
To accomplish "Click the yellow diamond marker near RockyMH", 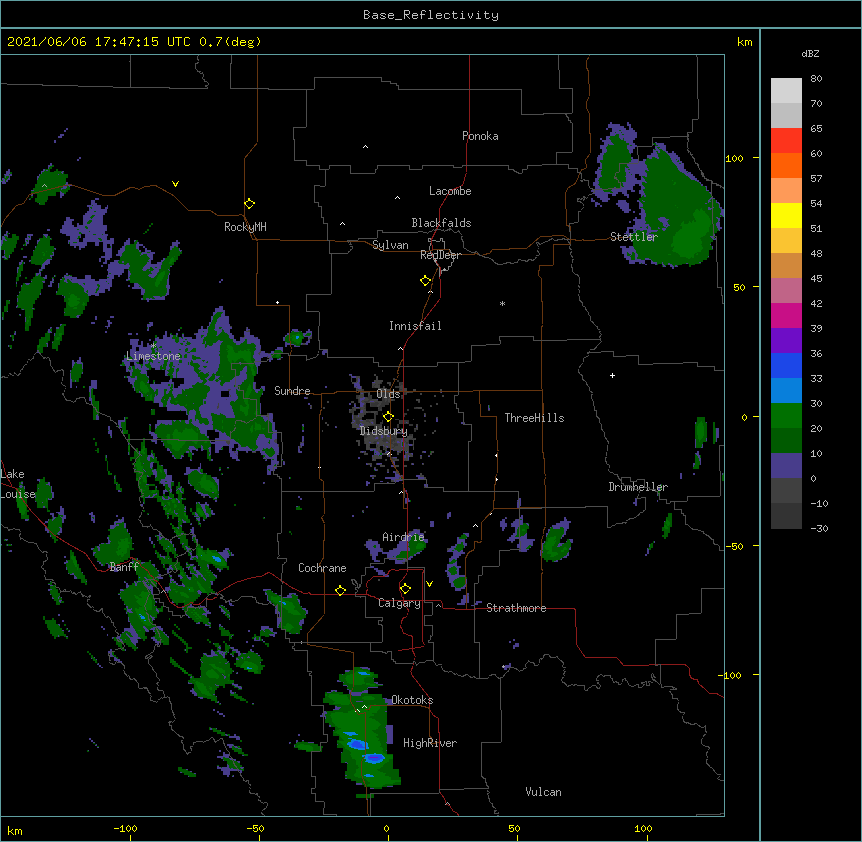I will 249,204.
